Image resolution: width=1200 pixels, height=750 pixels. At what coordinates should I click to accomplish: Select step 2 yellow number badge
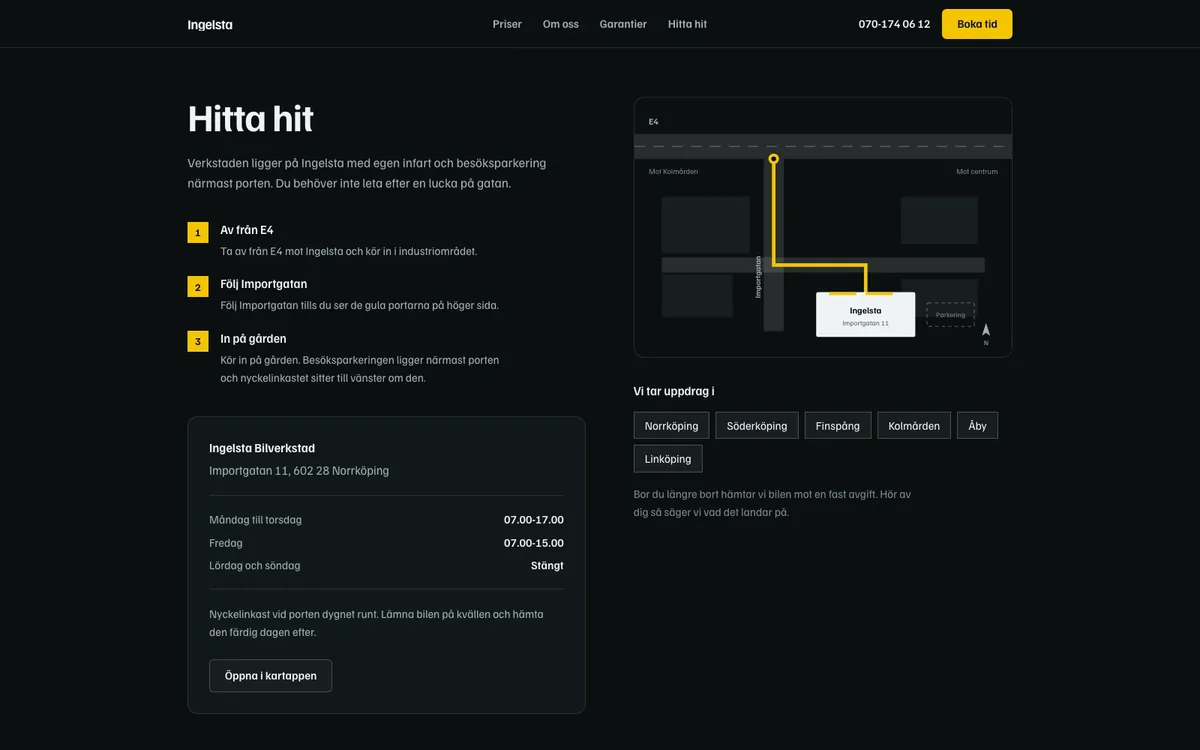(x=198, y=287)
